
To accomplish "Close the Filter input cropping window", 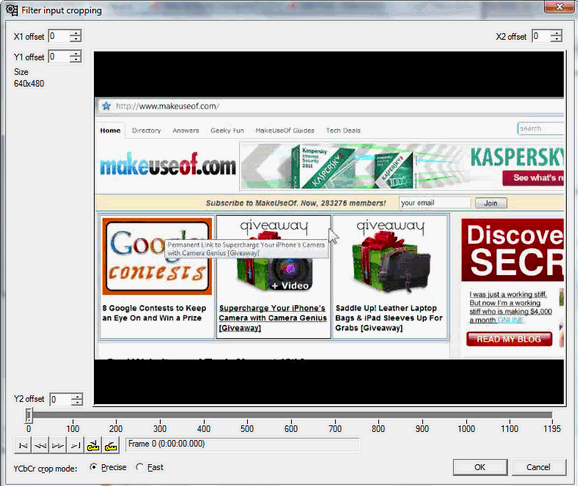I will click(559, 6).
